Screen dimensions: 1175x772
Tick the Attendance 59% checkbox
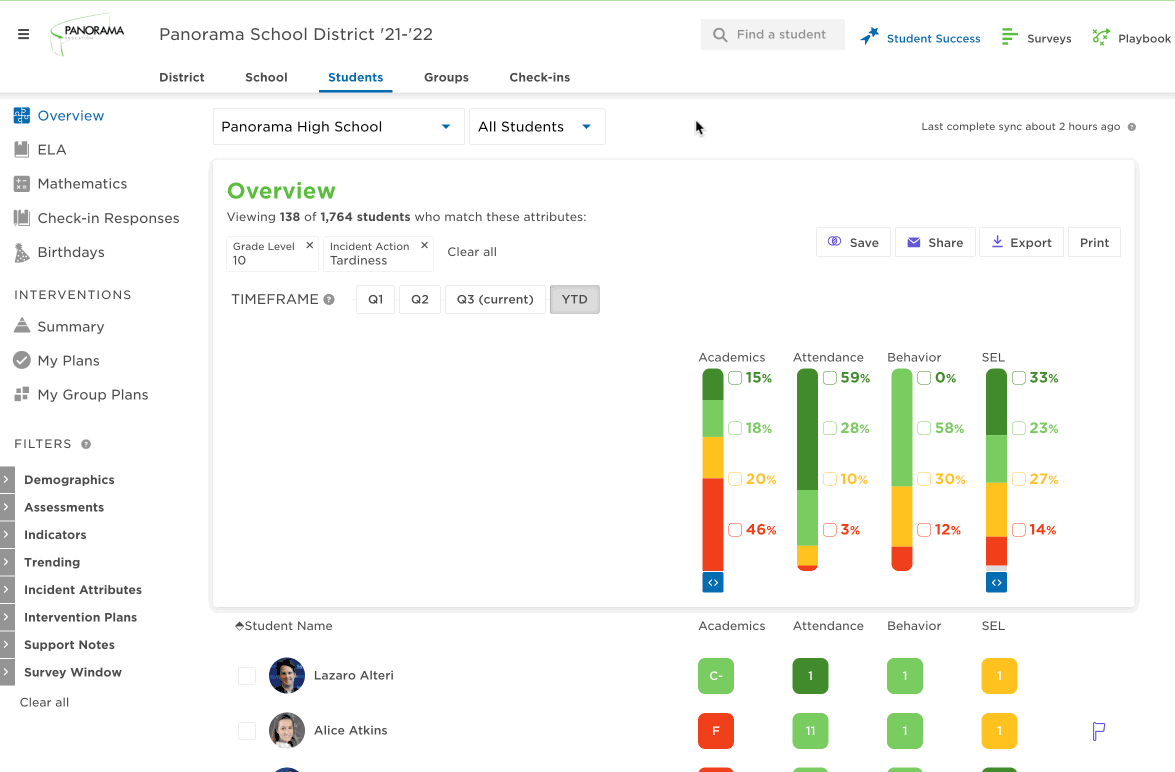pos(830,378)
